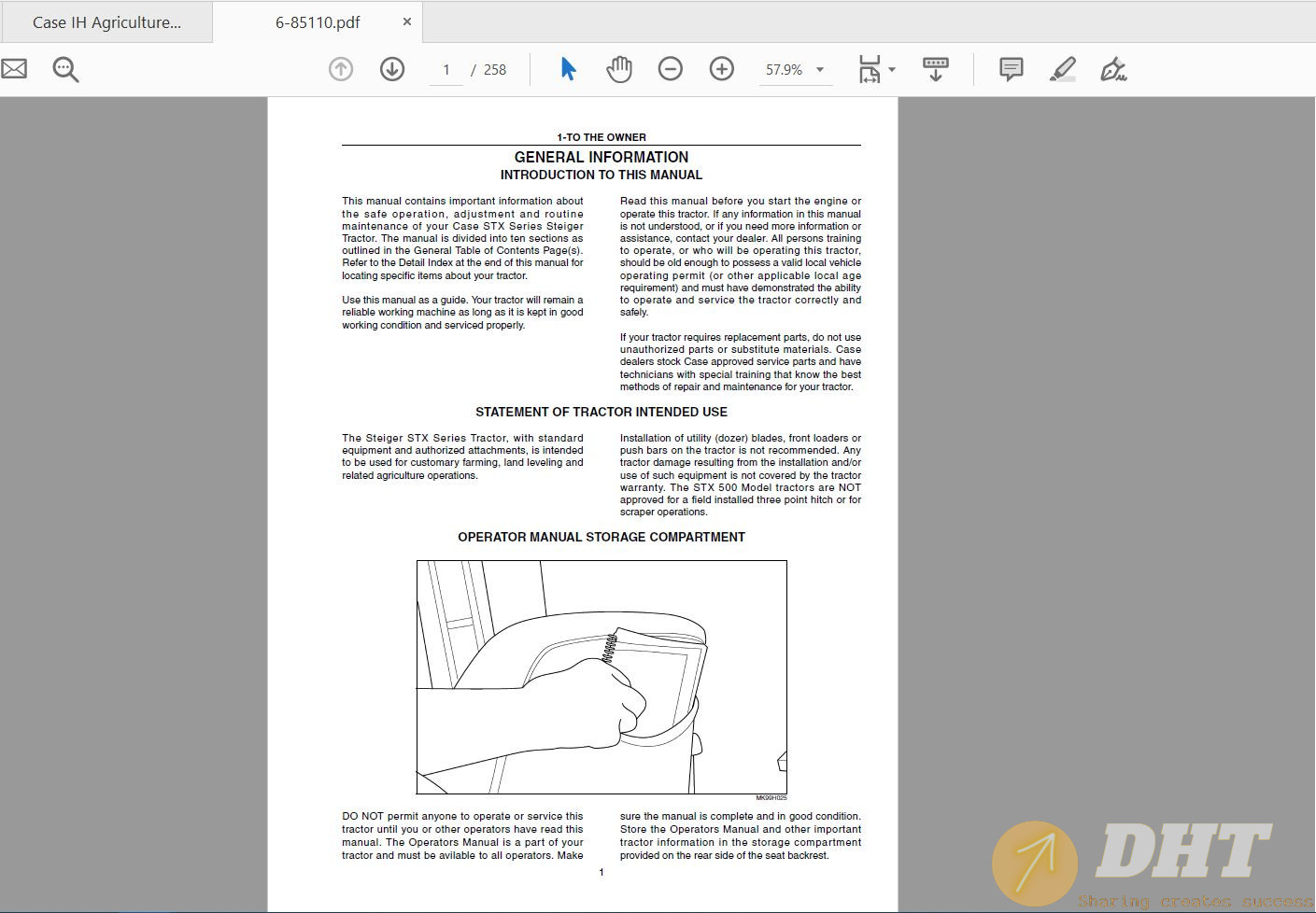Open fit page options dropdown arrow
Image resolution: width=1316 pixels, height=913 pixels.
coord(892,70)
